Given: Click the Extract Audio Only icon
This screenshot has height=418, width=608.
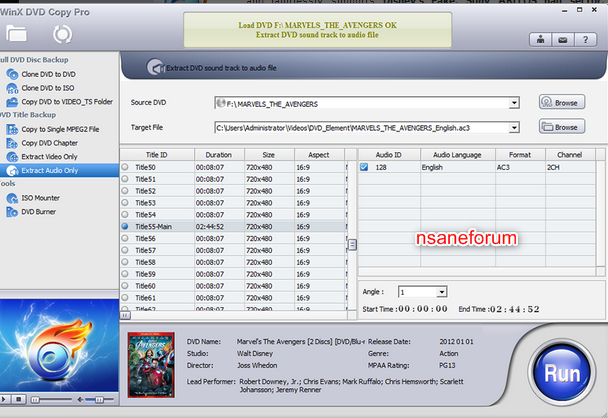Looking at the screenshot, I should click(x=12, y=171).
